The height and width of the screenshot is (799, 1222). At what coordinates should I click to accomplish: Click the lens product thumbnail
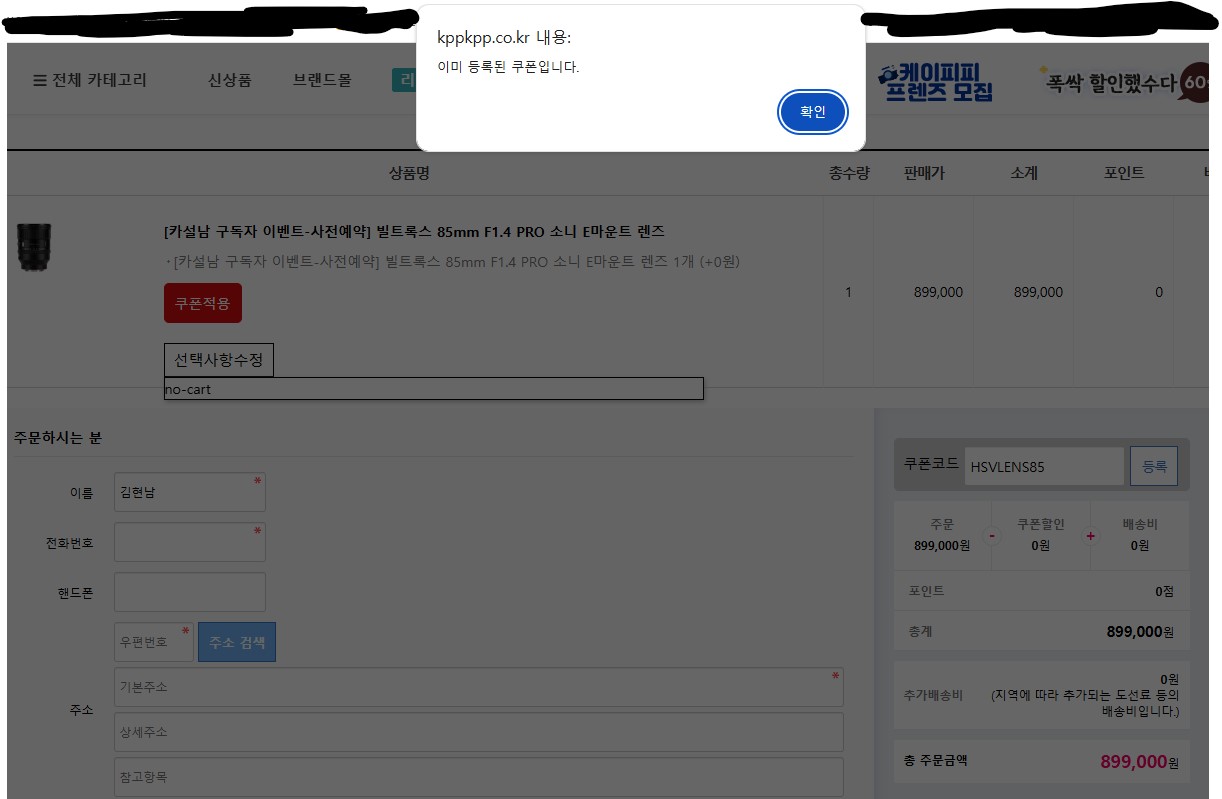coord(35,247)
